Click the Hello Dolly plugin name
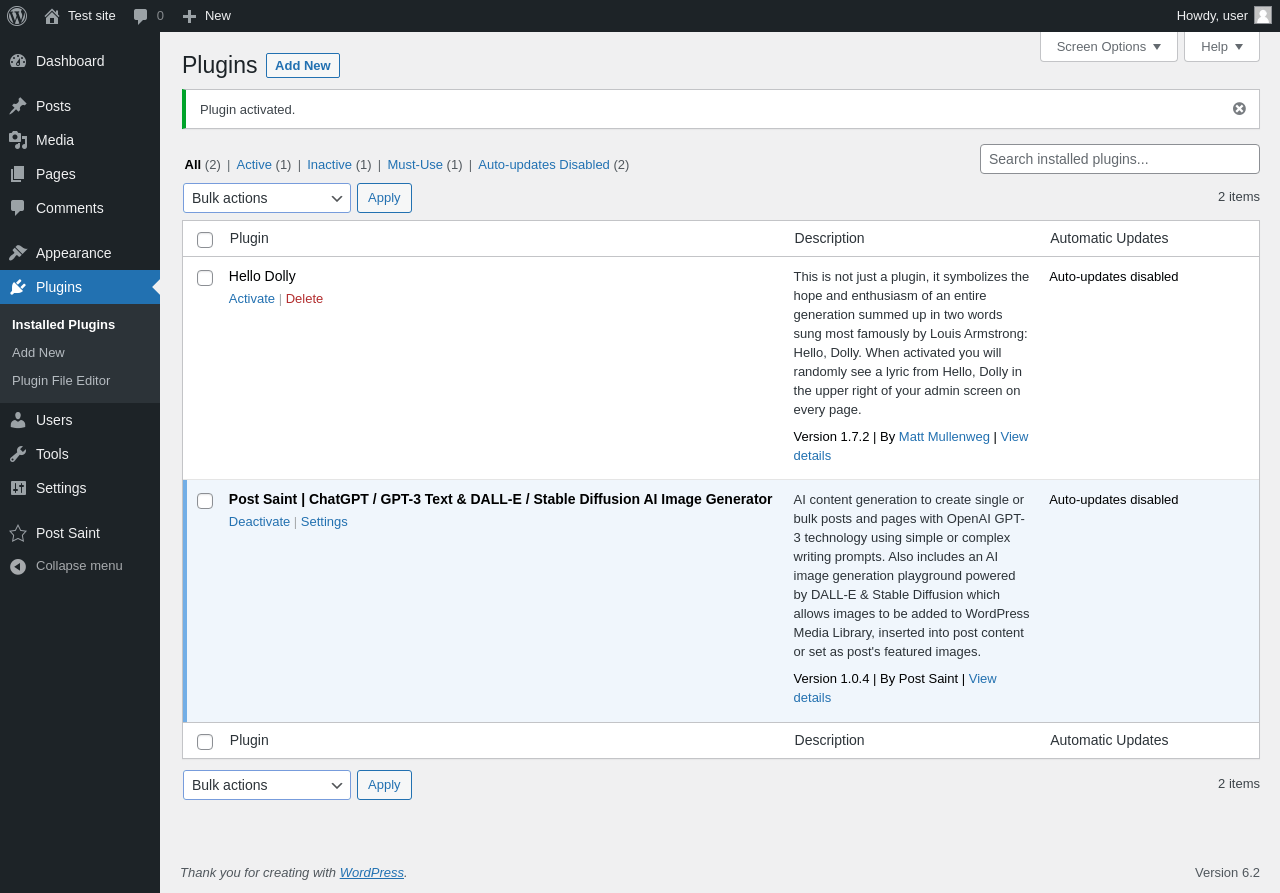This screenshot has width=1280, height=893. click(262, 276)
